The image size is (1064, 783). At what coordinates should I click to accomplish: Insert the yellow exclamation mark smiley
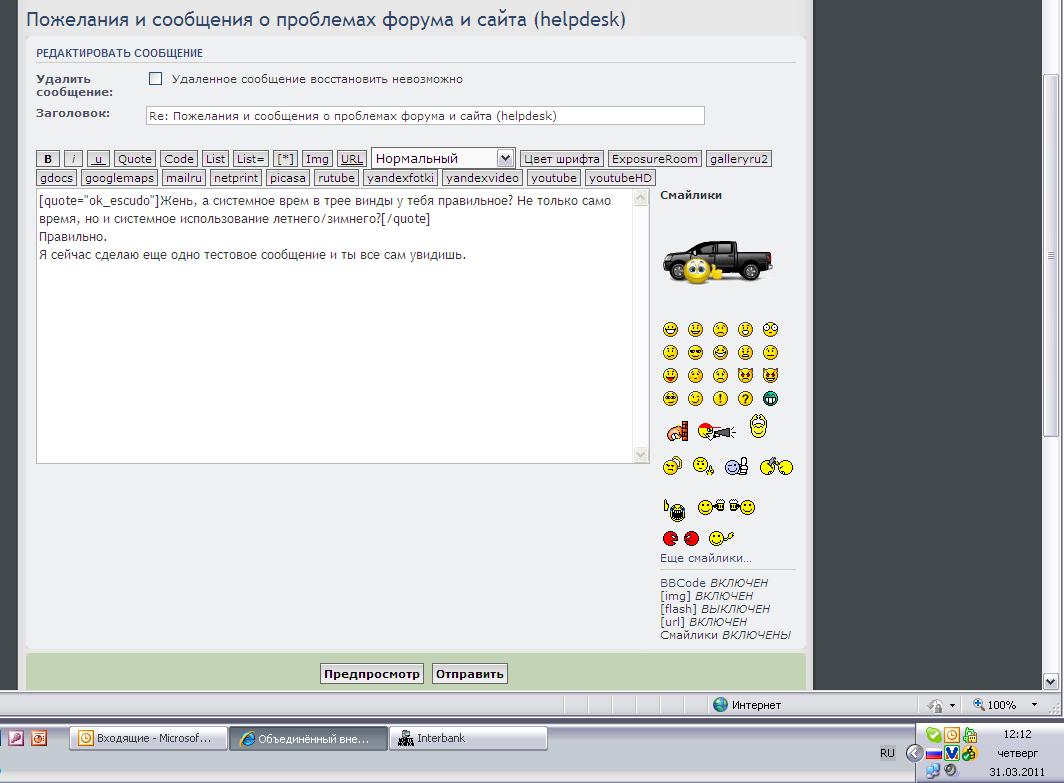720,399
